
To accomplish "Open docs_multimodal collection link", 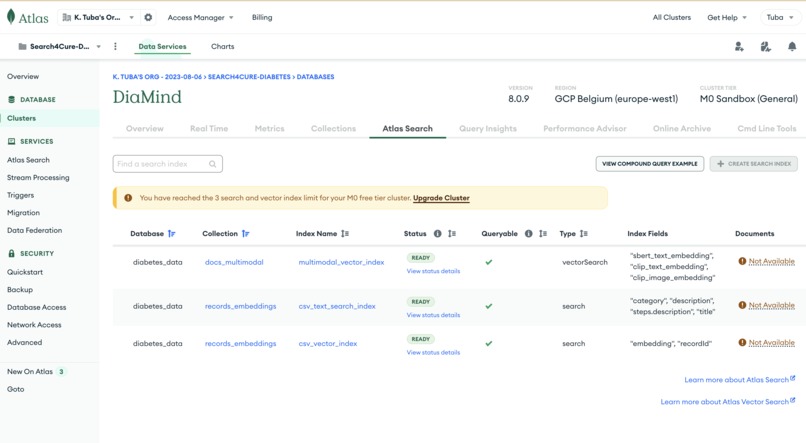I will [234, 262].
